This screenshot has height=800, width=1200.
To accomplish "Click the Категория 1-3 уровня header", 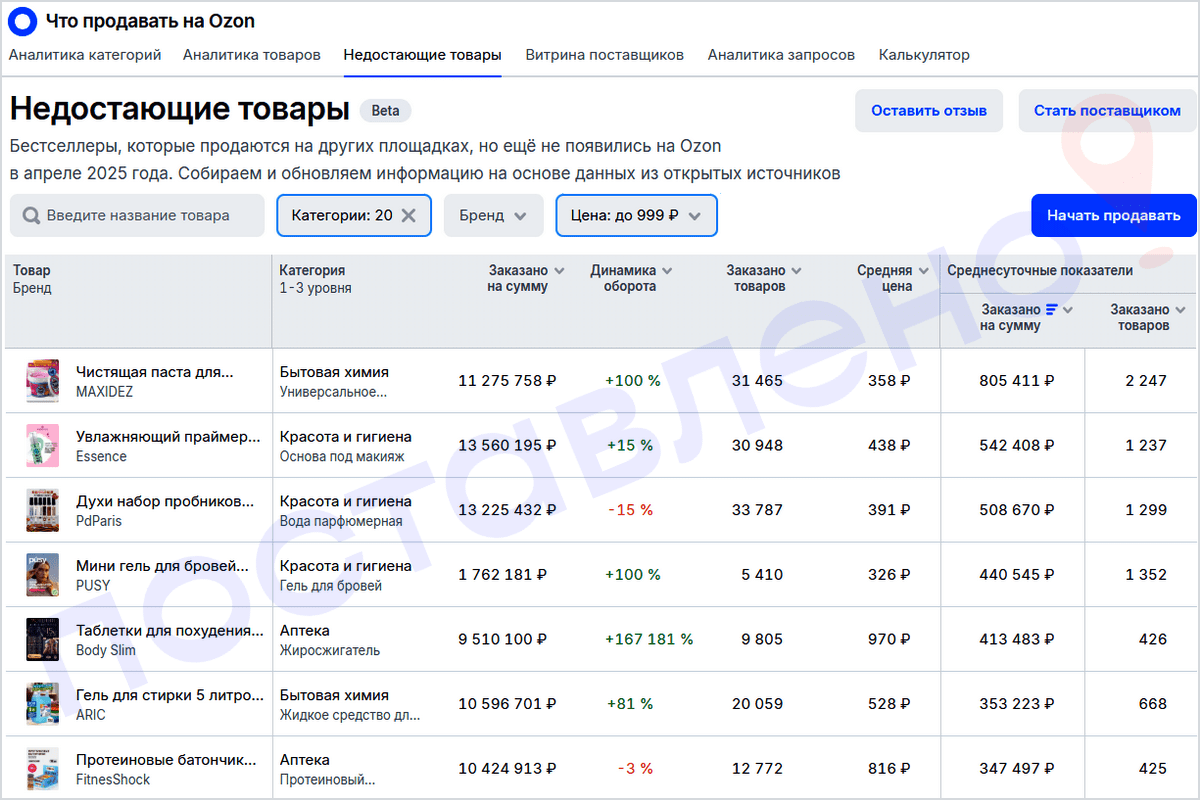I will click(x=315, y=279).
